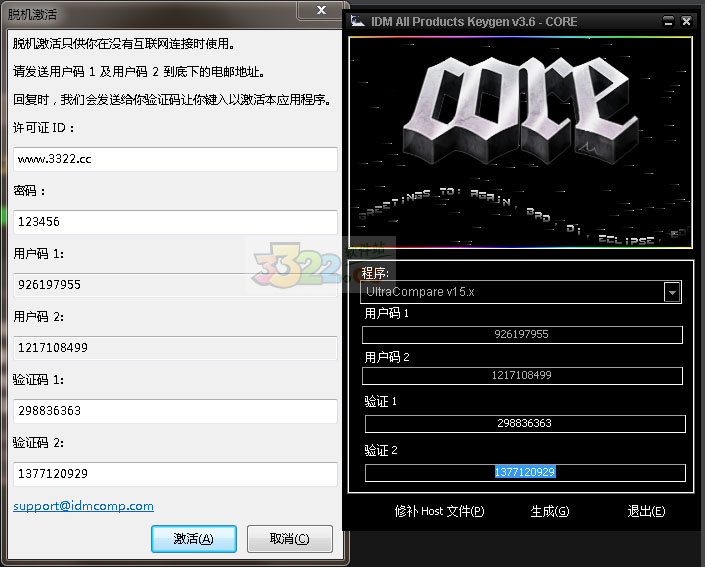Click 生成(G) generate button in keygen
The width and height of the screenshot is (705, 567).
[x=550, y=511]
